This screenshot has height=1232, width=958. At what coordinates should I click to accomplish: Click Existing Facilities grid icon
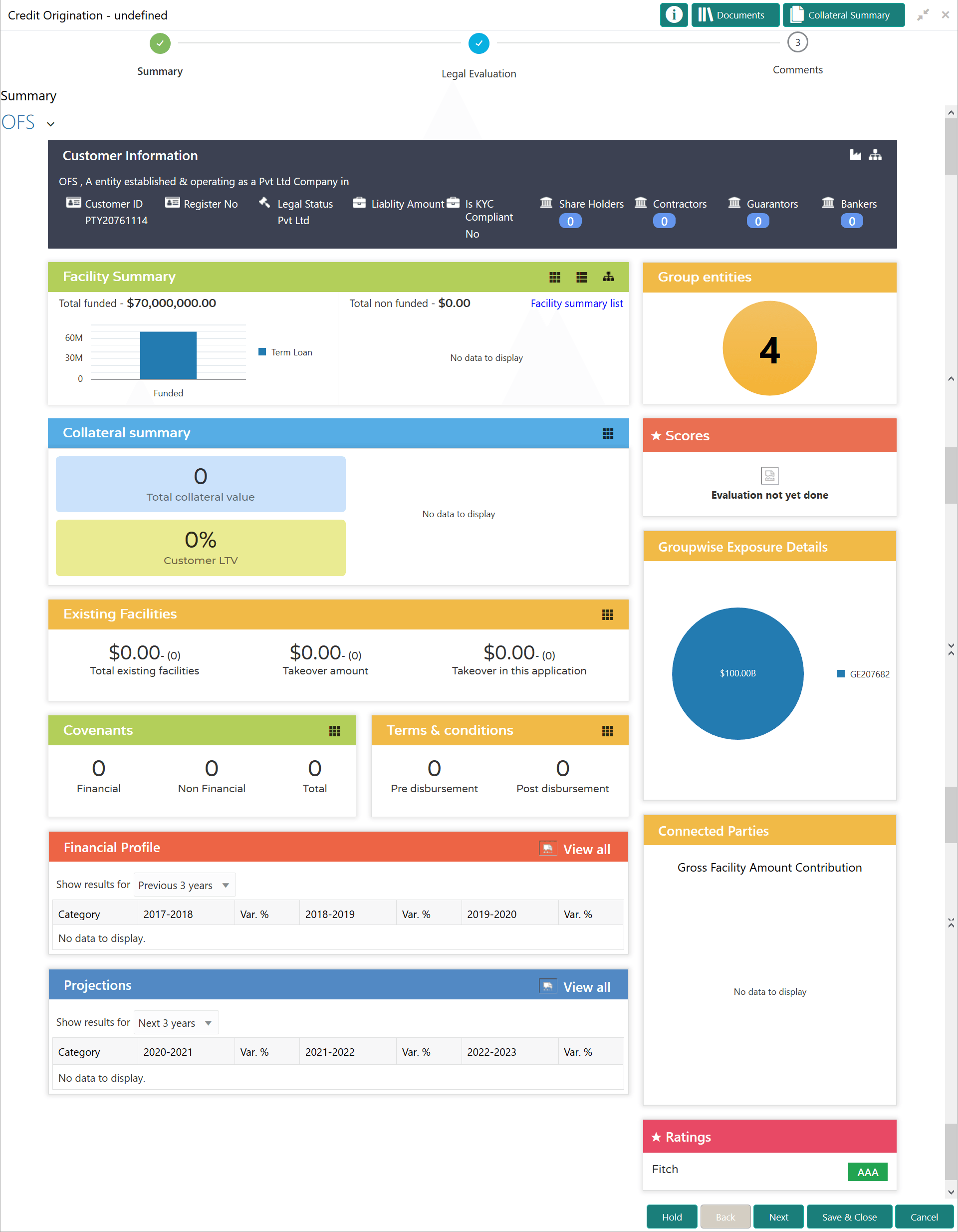tap(607, 615)
